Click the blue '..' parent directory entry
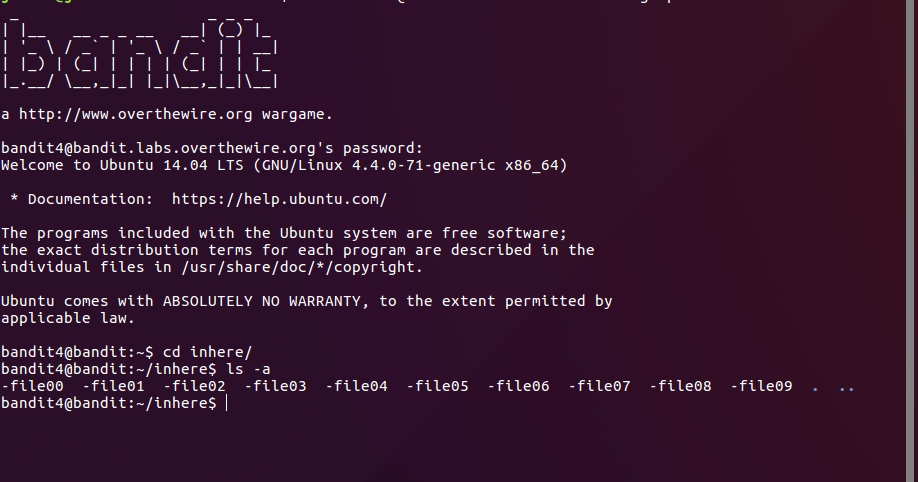 (x=847, y=387)
